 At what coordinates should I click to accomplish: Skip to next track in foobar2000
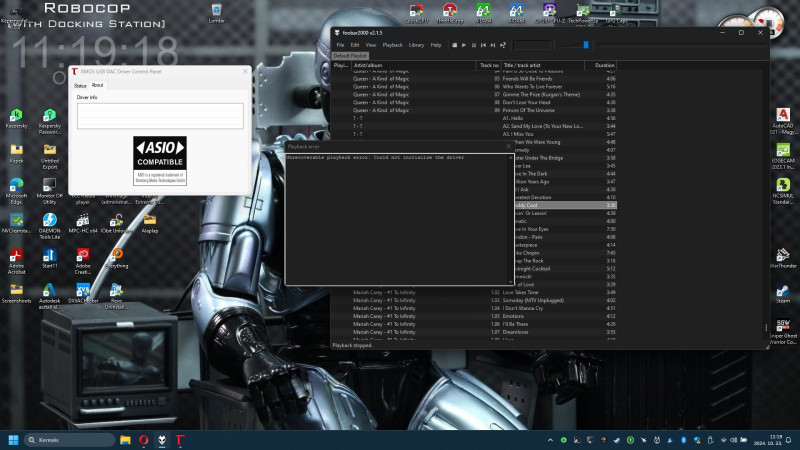[493, 45]
